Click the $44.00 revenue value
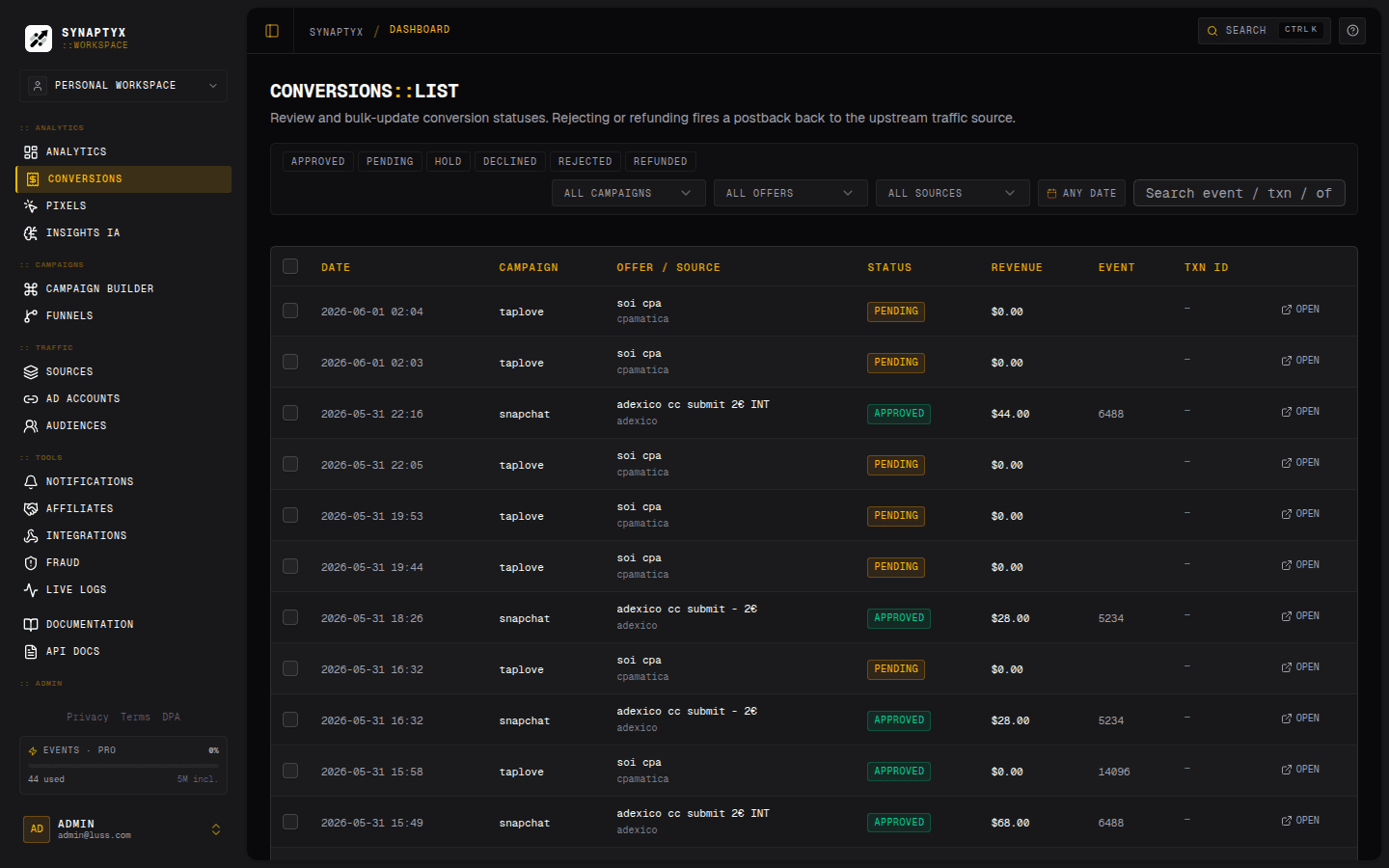The image size is (1389, 868). click(1010, 415)
